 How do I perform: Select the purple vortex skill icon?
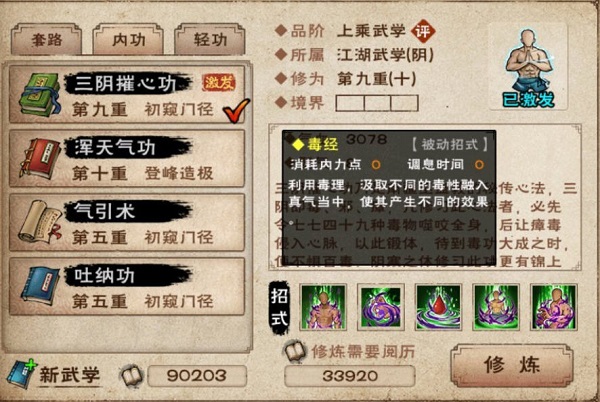pos(381,307)
